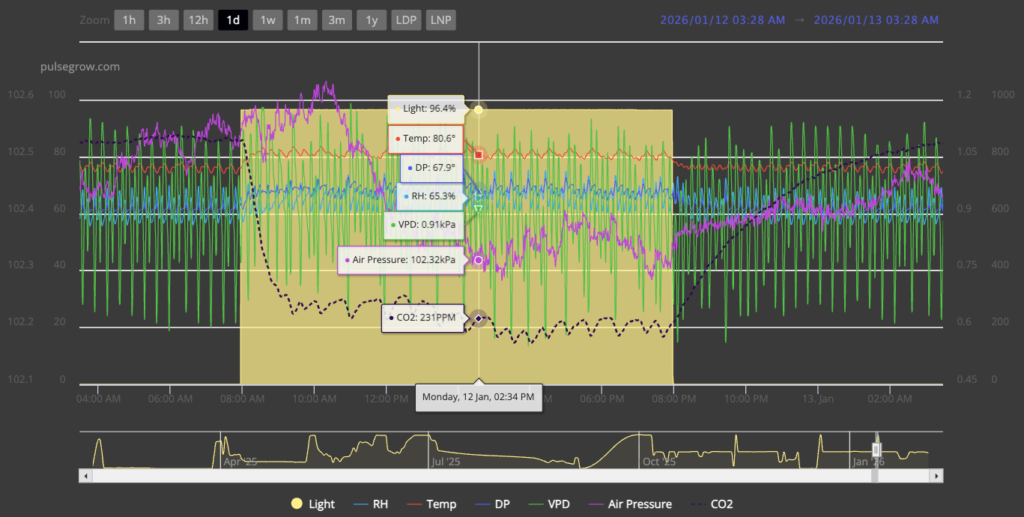
Task: Choose the 1w zoom option
Action: [268, 20]
